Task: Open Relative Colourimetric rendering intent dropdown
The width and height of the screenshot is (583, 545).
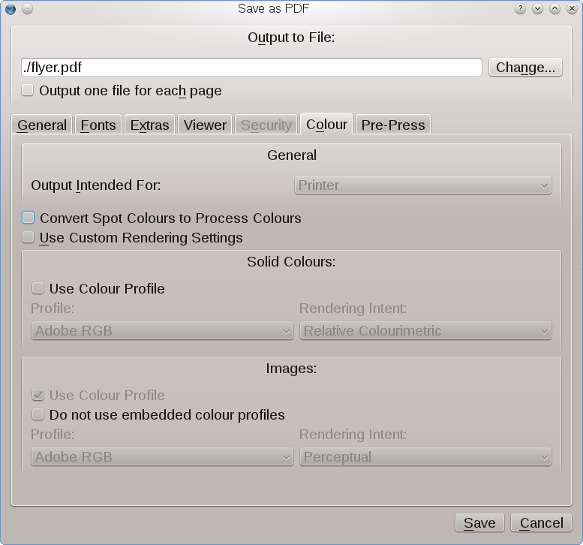Action: (425, 330)
